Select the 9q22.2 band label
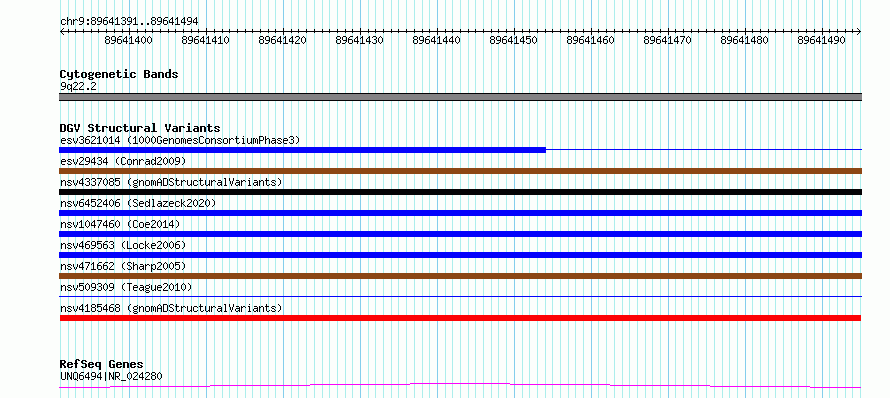 77,86
